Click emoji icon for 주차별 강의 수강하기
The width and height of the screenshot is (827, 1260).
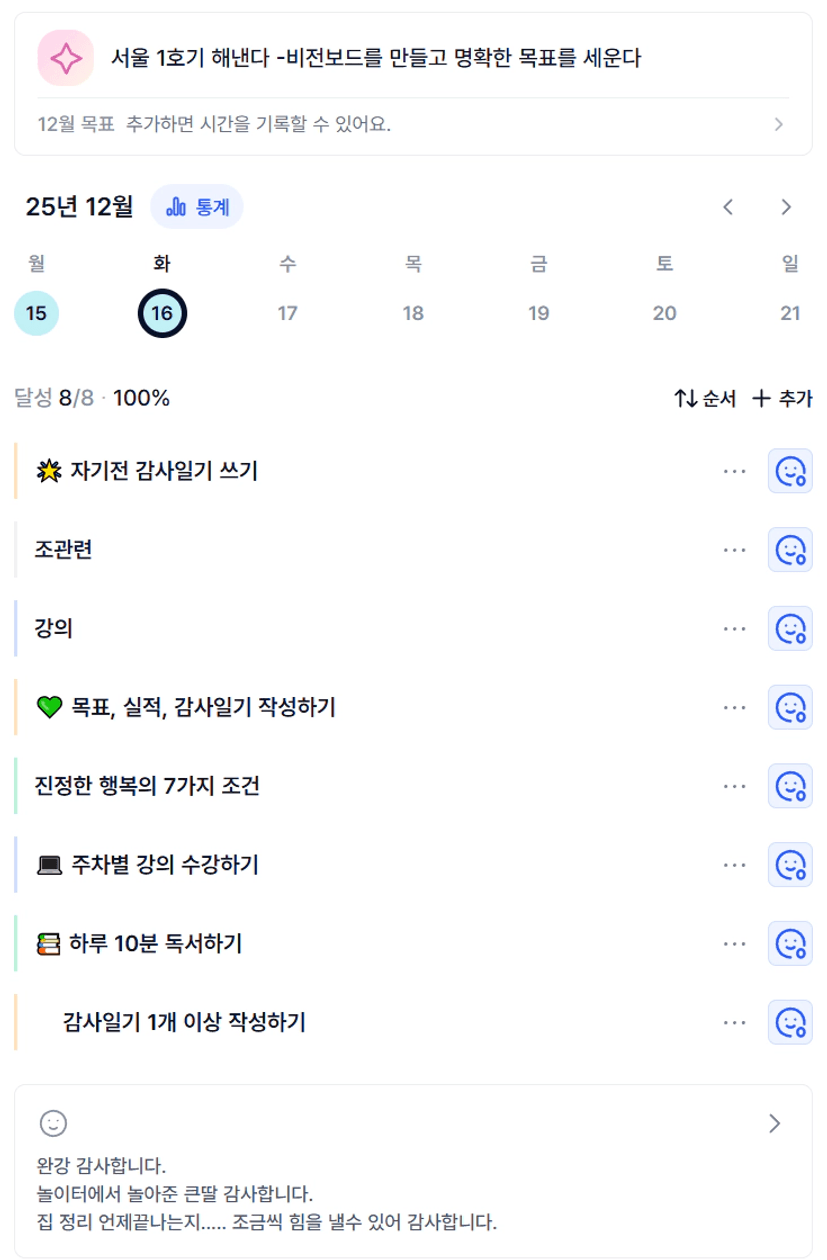pos(790,864)
